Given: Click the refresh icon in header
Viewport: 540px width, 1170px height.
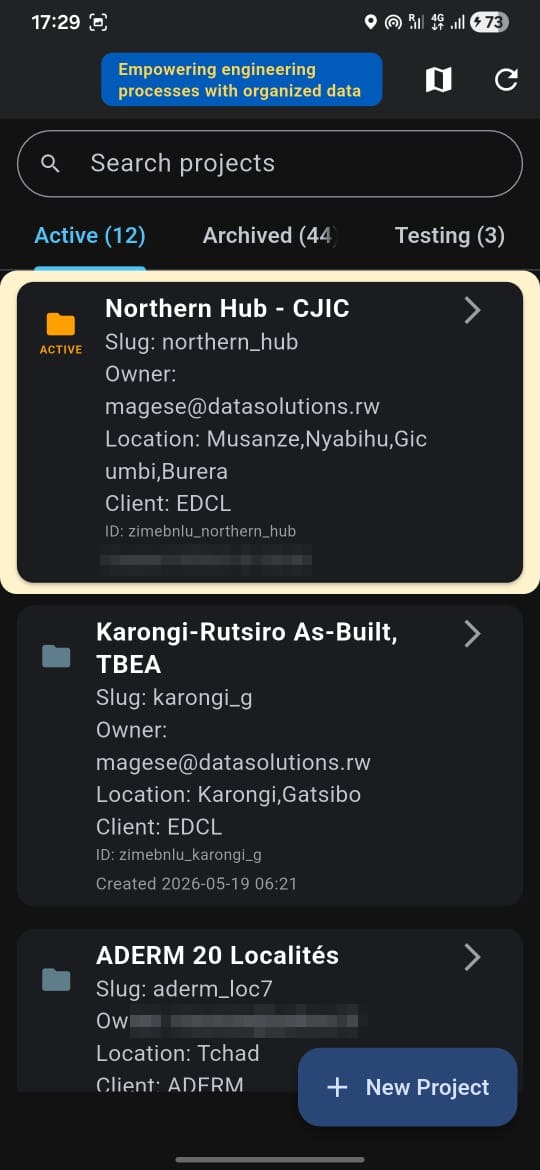Looking at the screenshot, I should 506,79.
